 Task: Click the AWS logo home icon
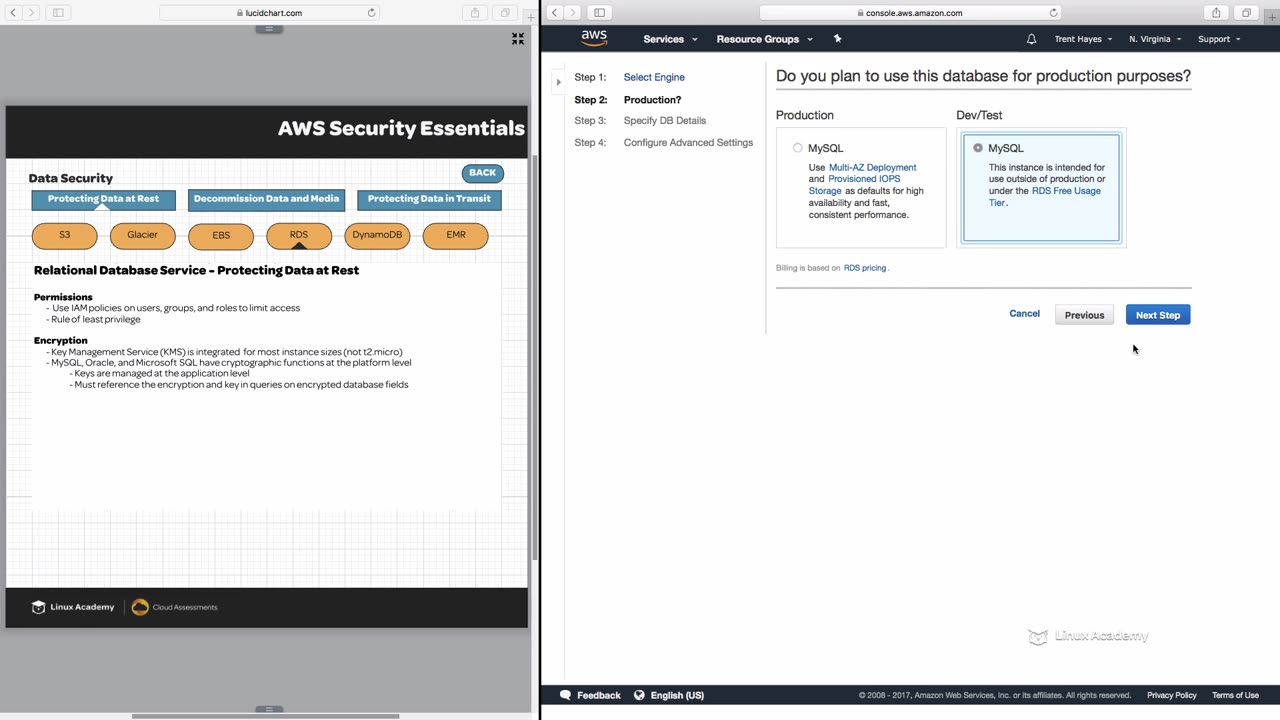pos(594,38)
